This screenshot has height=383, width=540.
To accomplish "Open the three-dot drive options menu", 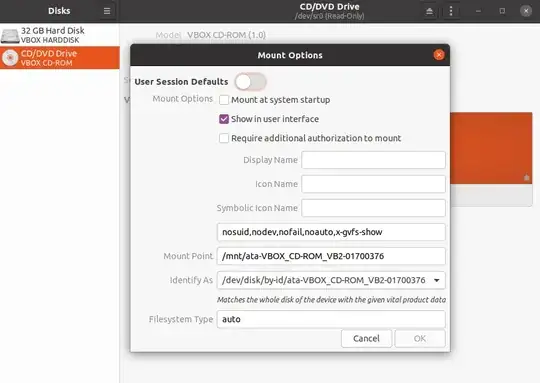I will 451,11.
